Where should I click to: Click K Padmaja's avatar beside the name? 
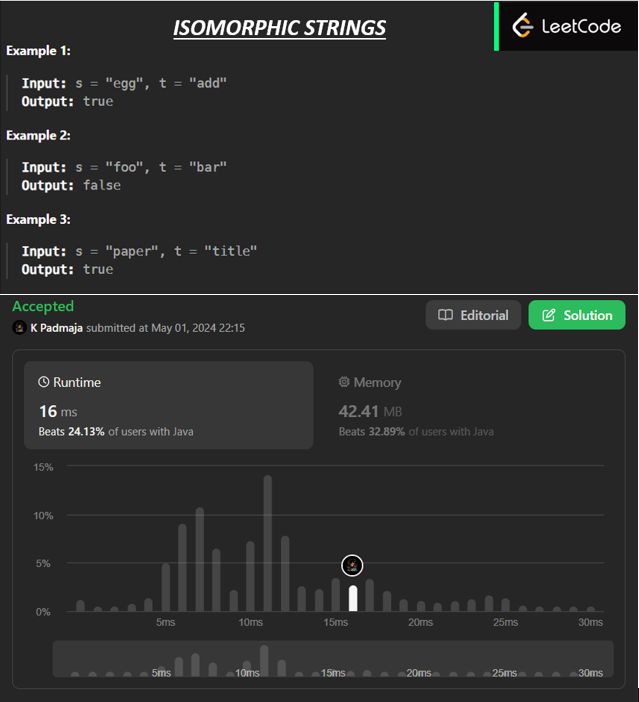coord(19,328)
